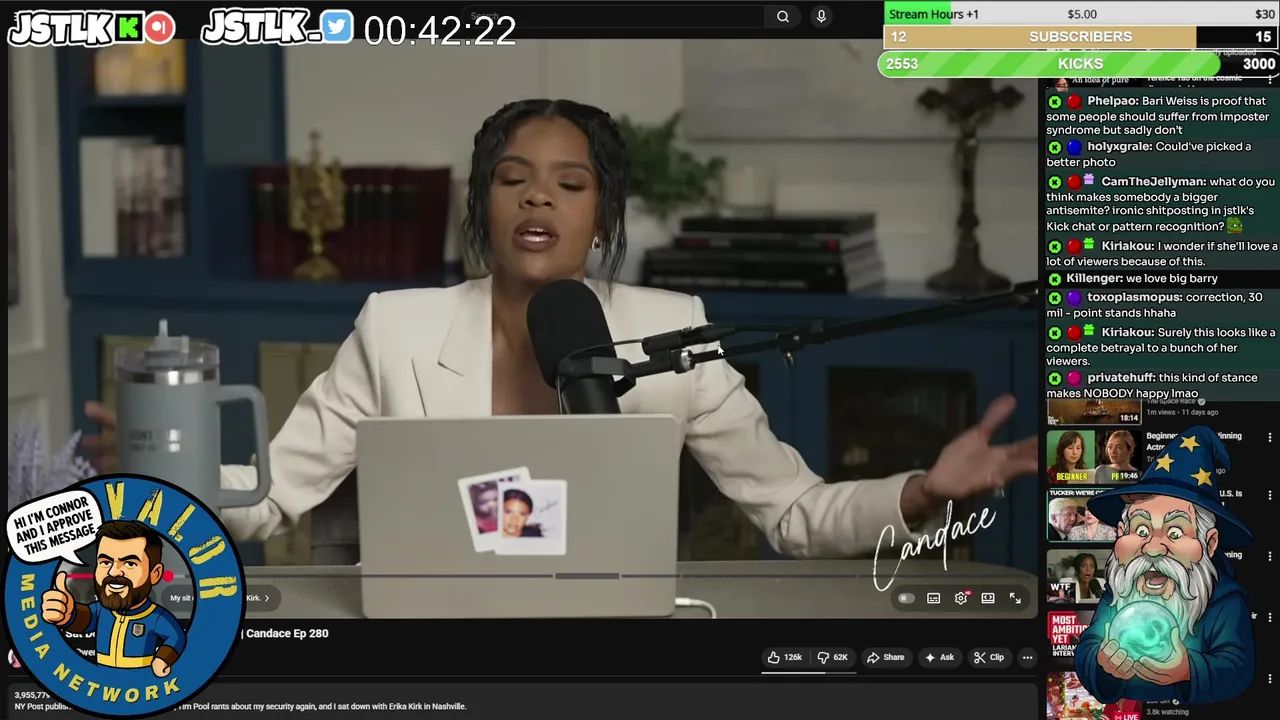Image resolution: width=1280 pixels, height=720 pixels.
Task: Open Beginner 19:46 video thumbnail
Action: [1093, 456]
